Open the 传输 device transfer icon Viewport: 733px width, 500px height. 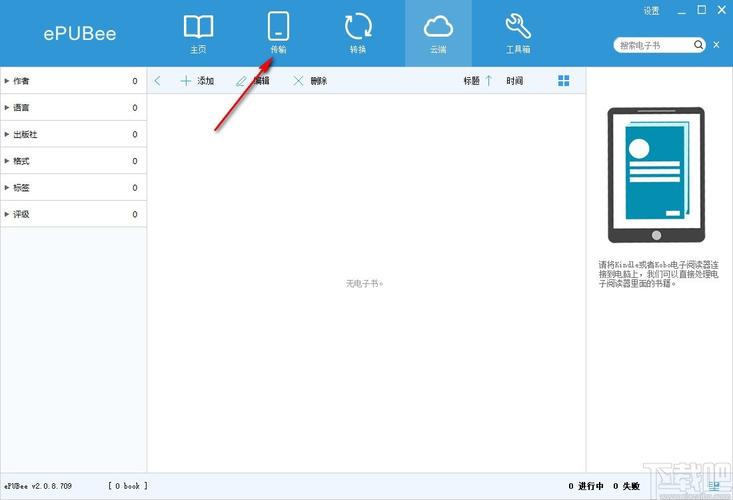pos(278,31)
